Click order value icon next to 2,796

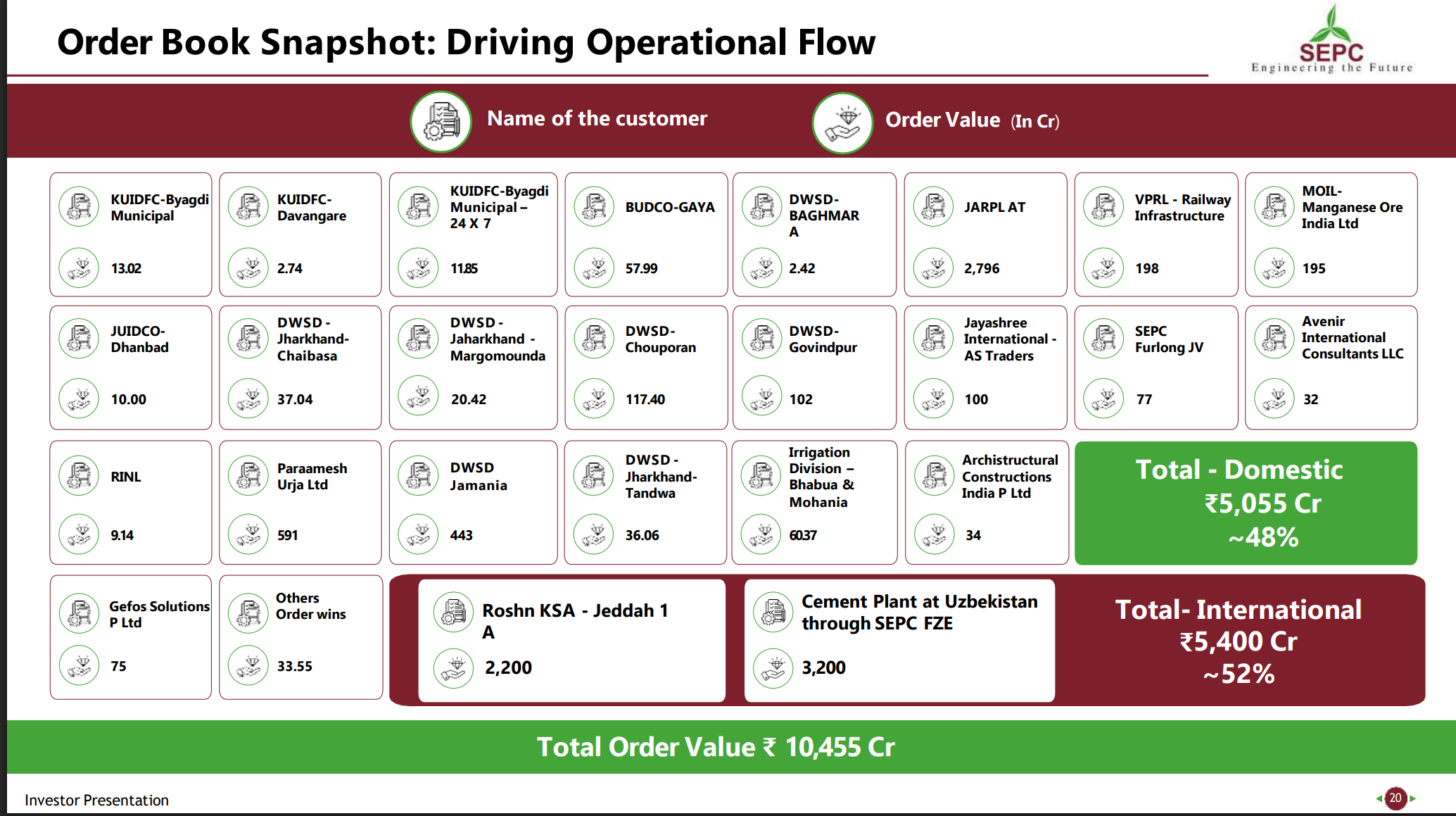933,268
